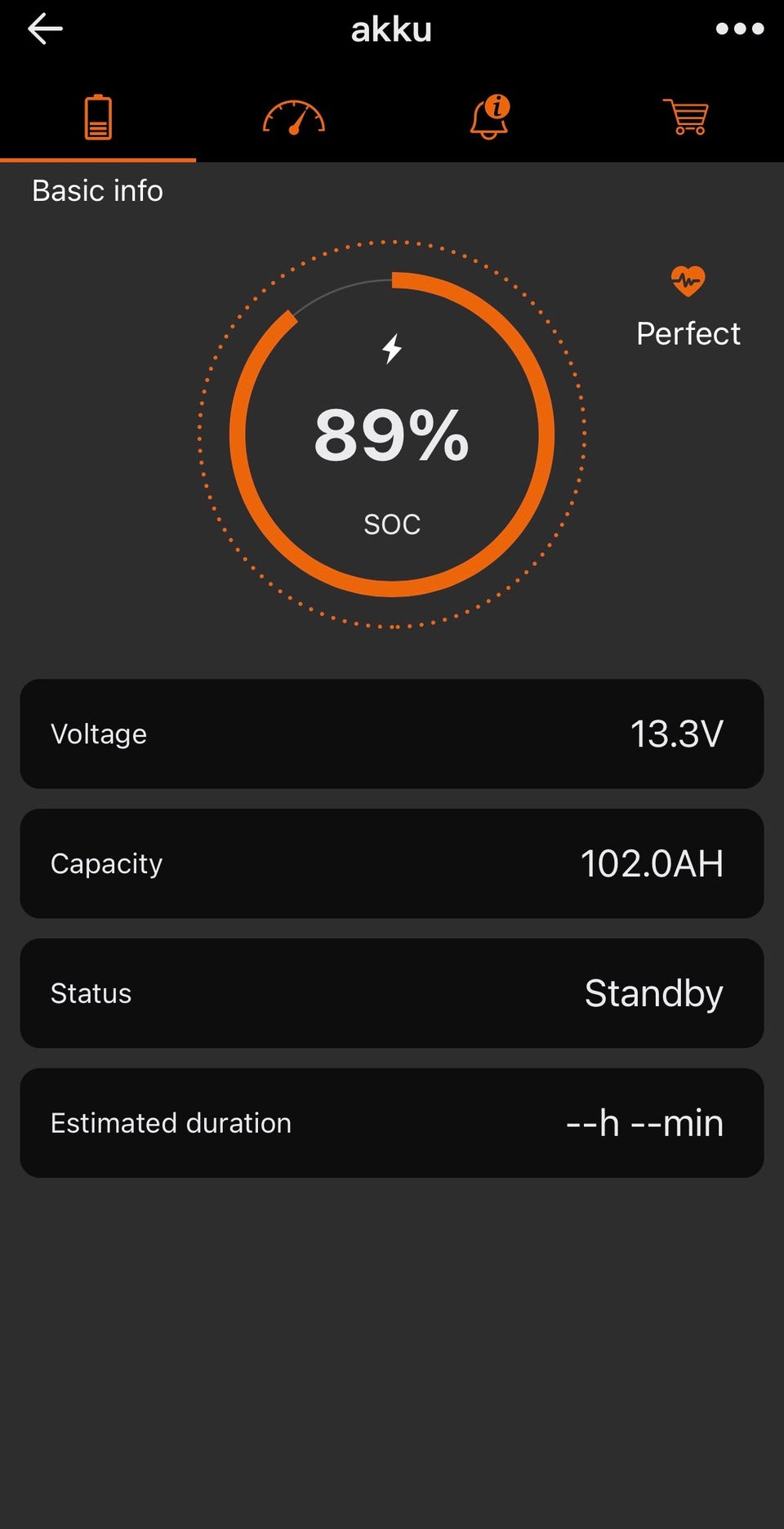Tap the back arrow icon
This screenshot has width=784, height=1529.
point(45,29)
